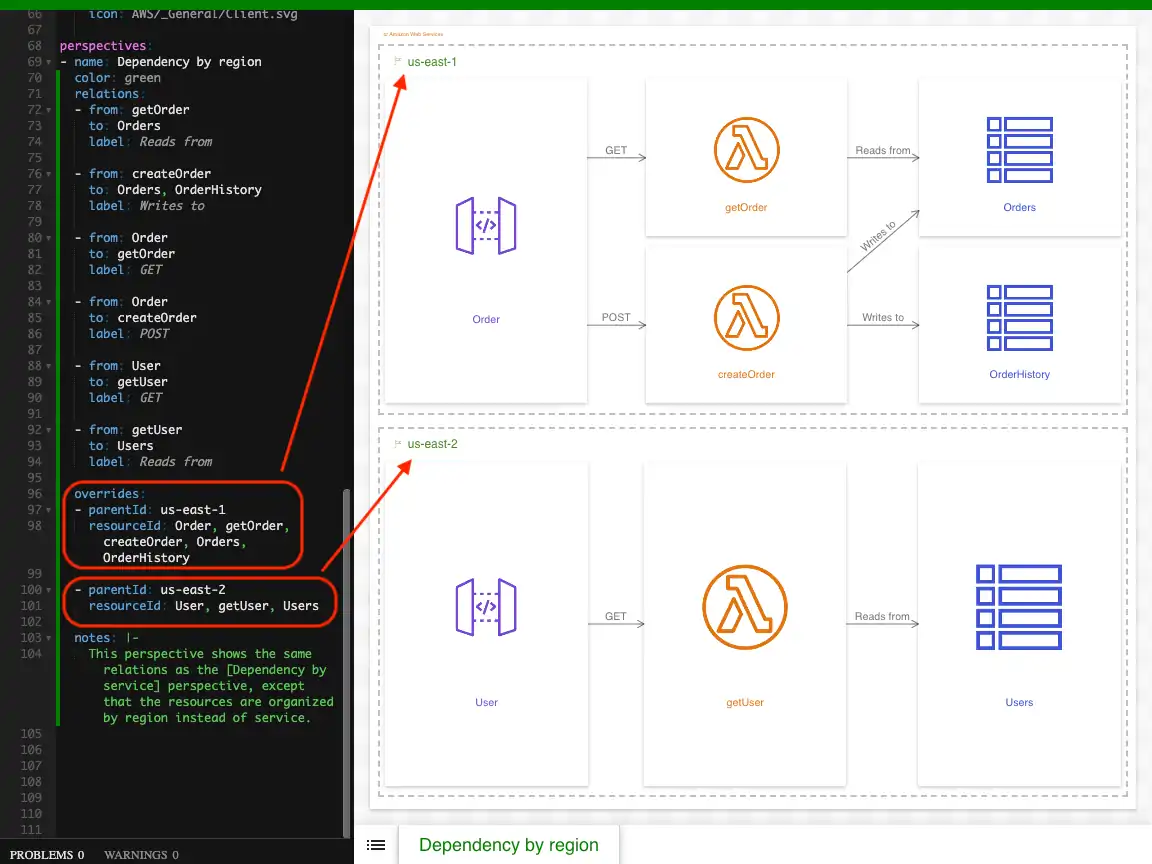Click the Users node label
This screenshot has width=1152, height=864.
1019,702
